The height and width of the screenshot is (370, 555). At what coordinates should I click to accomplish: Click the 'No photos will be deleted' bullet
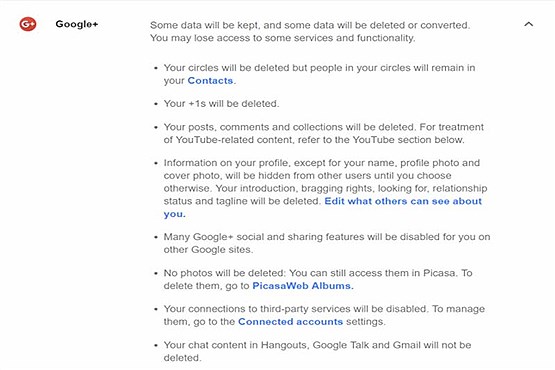pyautogui.click(x=318, y=279)
